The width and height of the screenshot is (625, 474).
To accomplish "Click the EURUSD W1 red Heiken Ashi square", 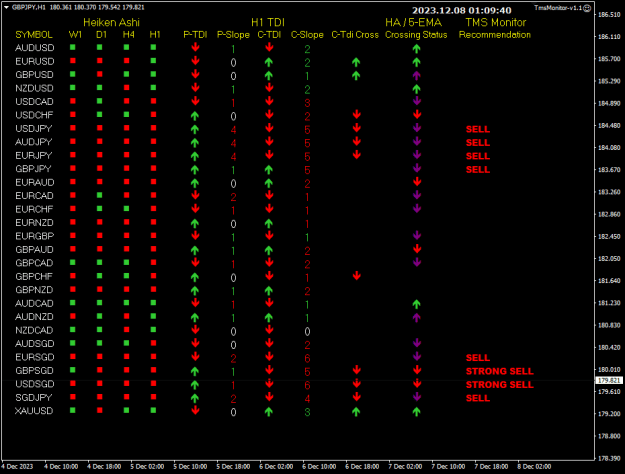I will click(x=73, y=61).
